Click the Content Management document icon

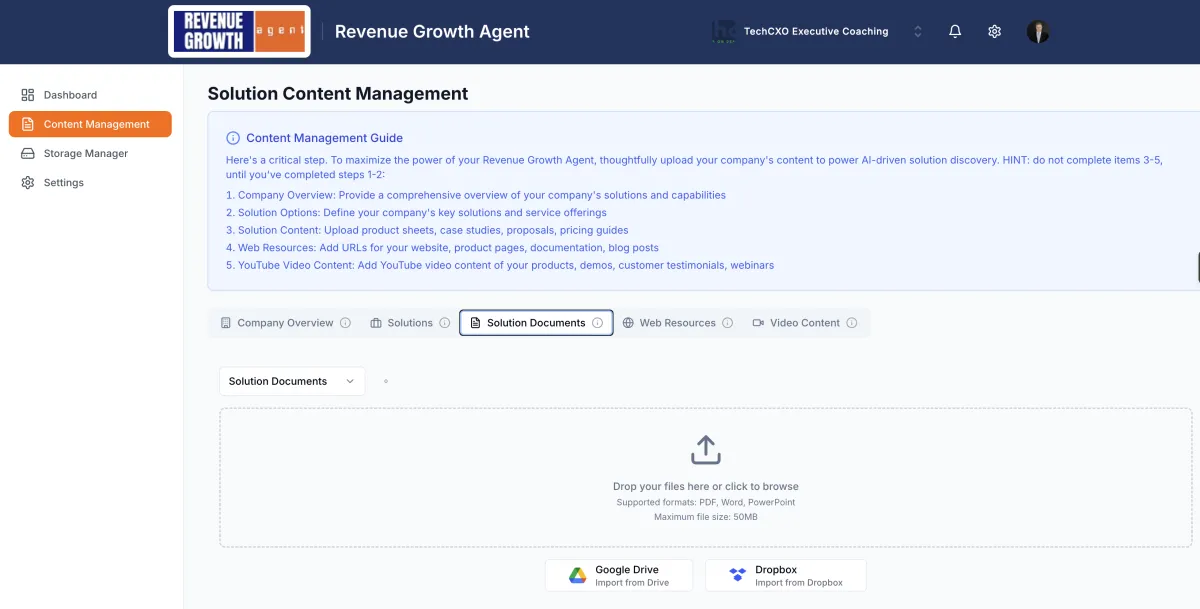pyautogui.click(x=28, y=124)
